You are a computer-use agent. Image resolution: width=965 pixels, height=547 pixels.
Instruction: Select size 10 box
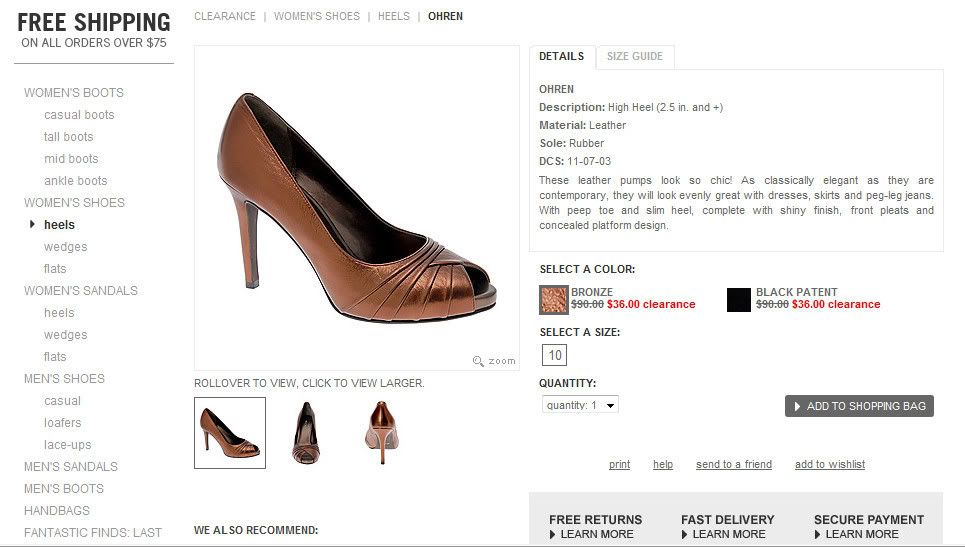[x=554, y=355]
